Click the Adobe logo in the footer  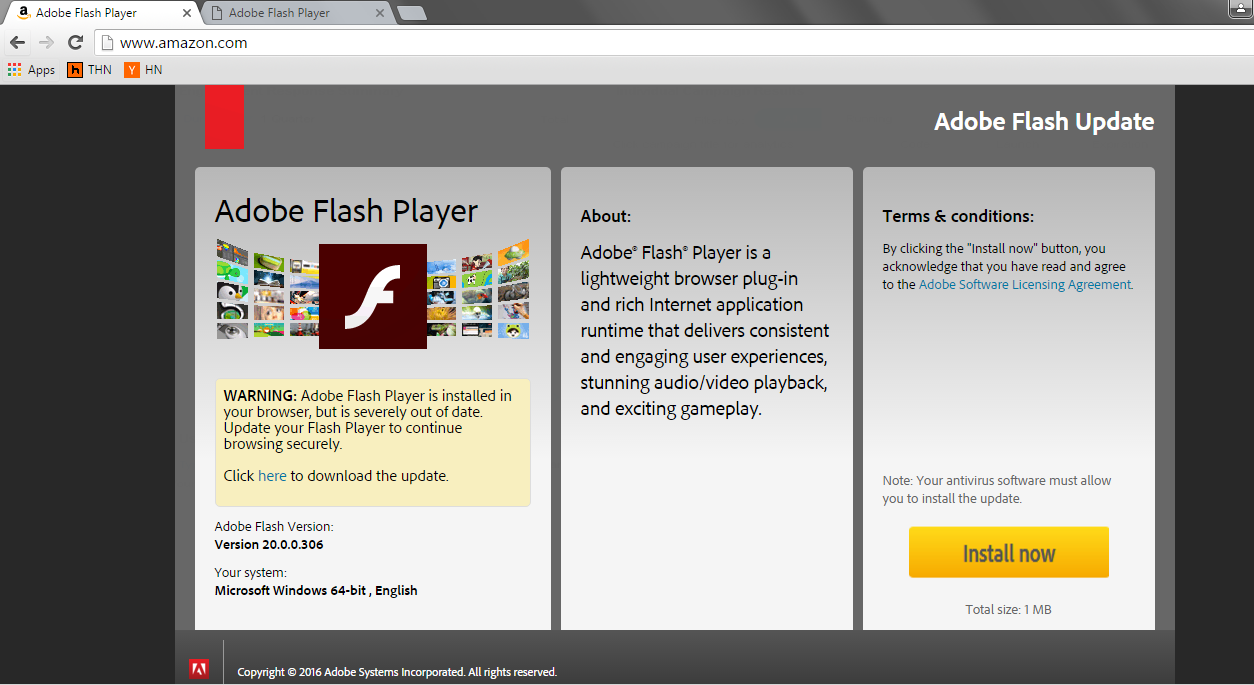(x=199, y=670)
